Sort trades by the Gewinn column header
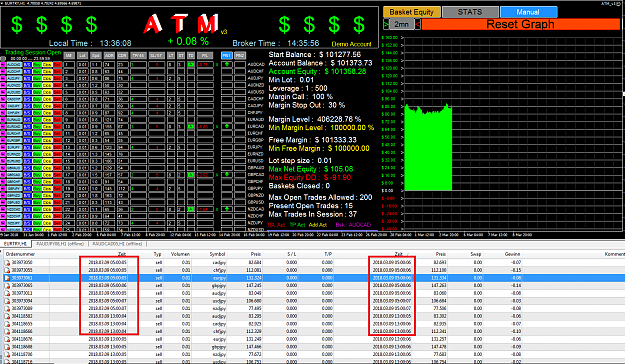The image size is (625, 364). tap(512, 254)
